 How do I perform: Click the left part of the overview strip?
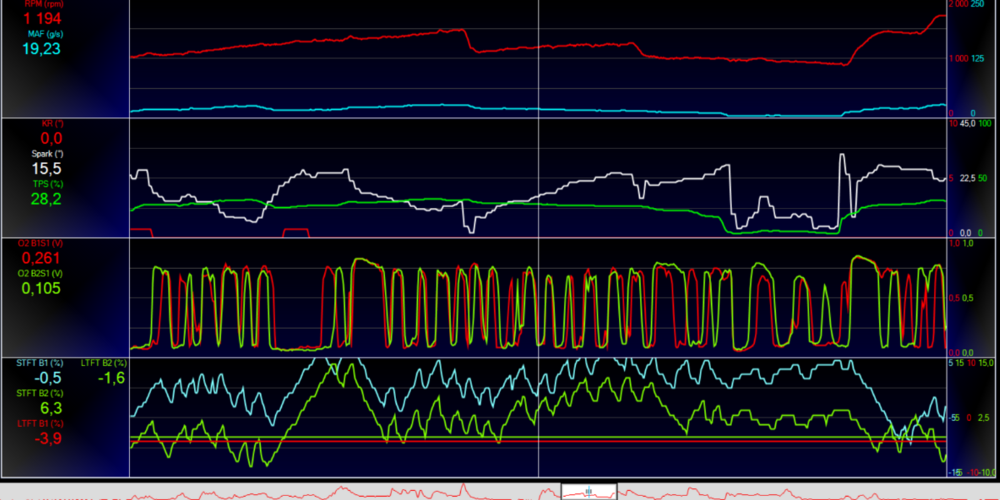pyautogui.click(x=200, y=491)
